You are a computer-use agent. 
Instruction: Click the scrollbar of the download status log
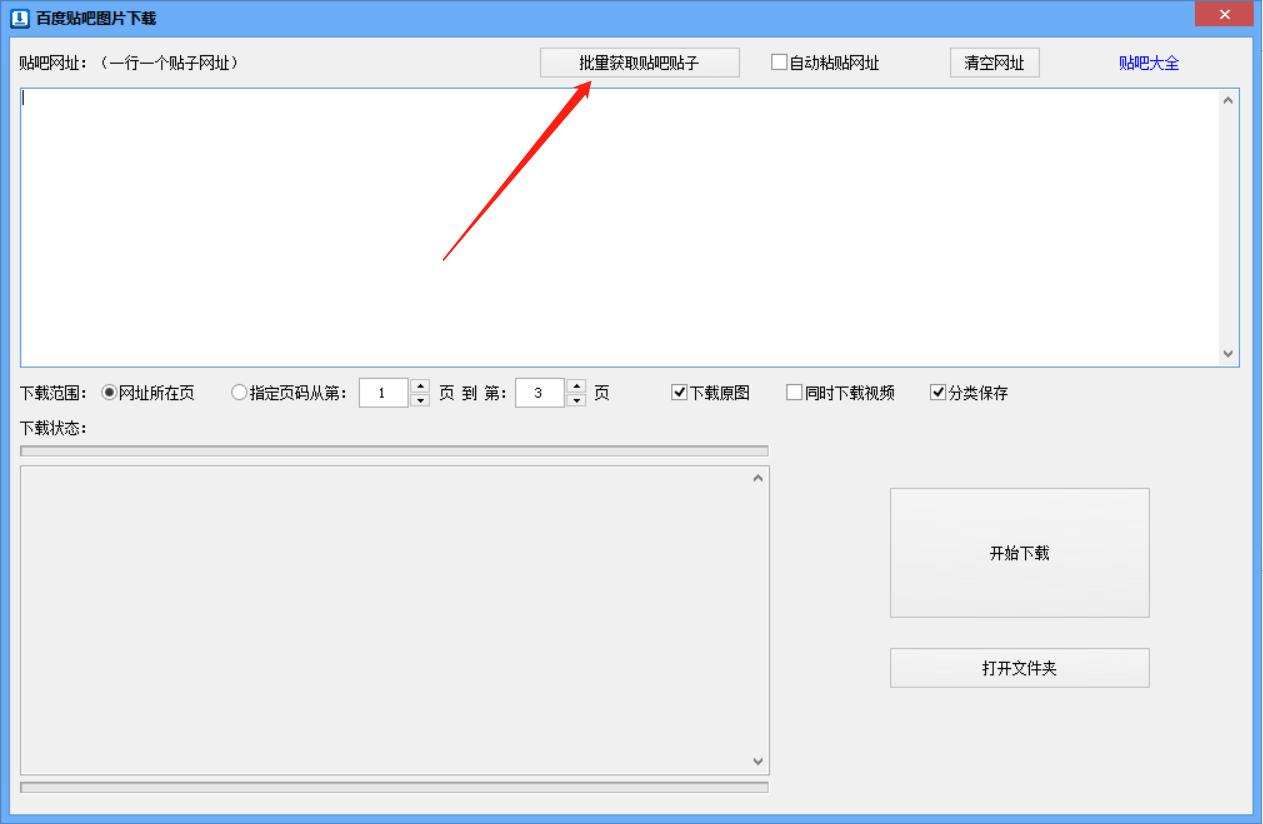coord(757,620)
